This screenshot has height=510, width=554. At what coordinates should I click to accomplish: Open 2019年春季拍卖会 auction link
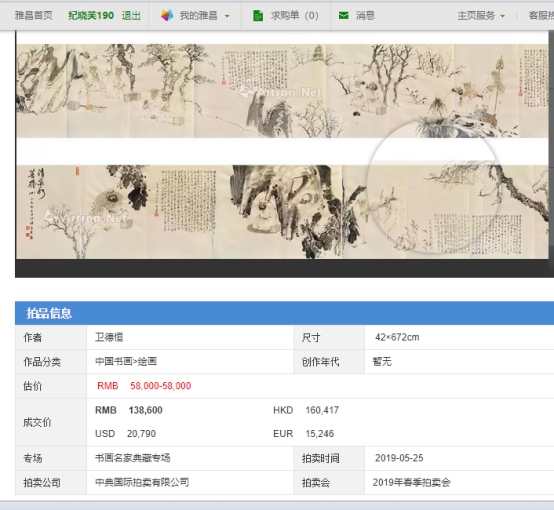coord(412,482)
